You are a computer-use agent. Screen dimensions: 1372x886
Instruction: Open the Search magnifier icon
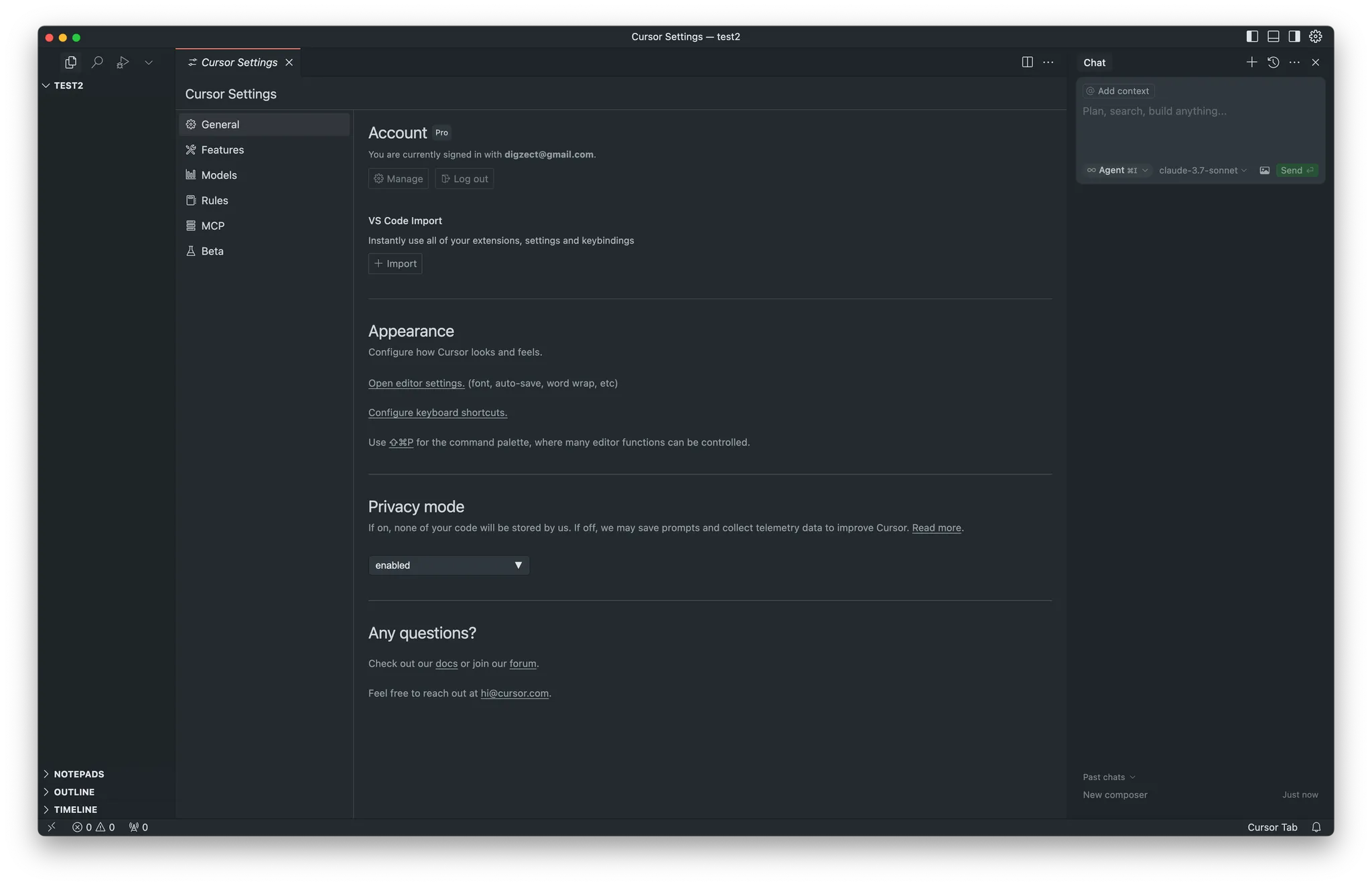pos(97,62)
